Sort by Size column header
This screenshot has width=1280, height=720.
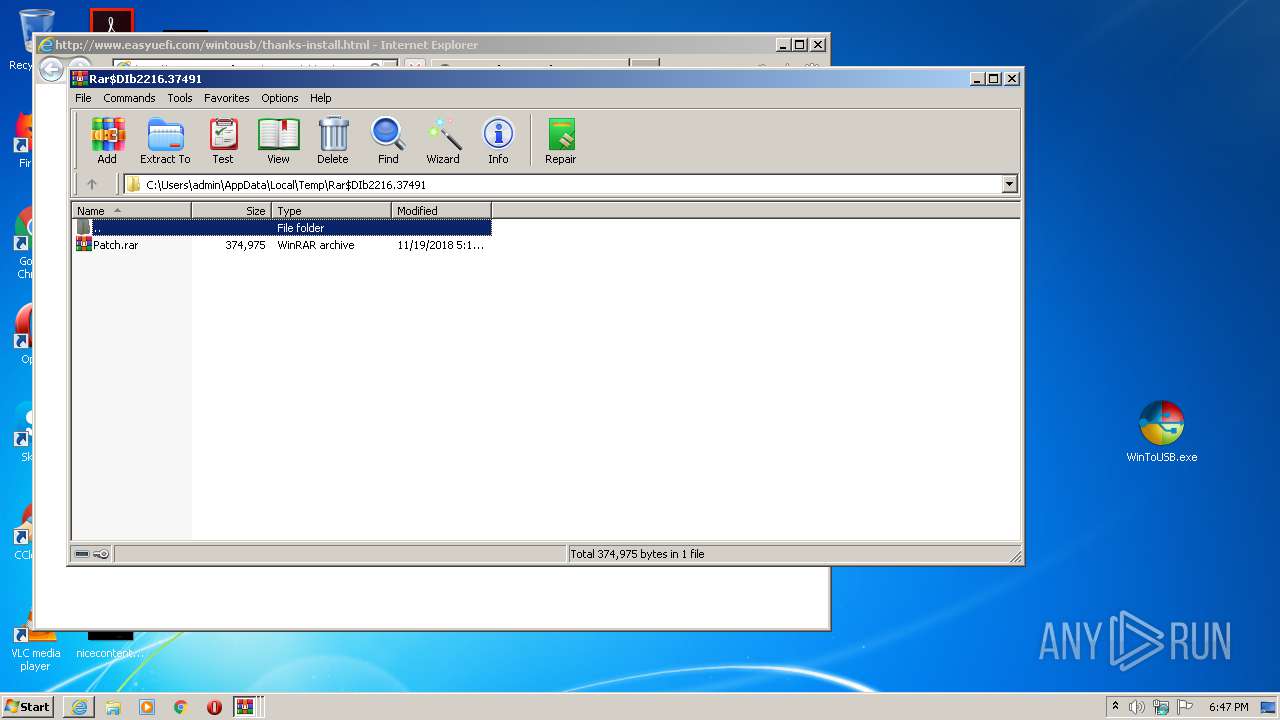point(231,210)
